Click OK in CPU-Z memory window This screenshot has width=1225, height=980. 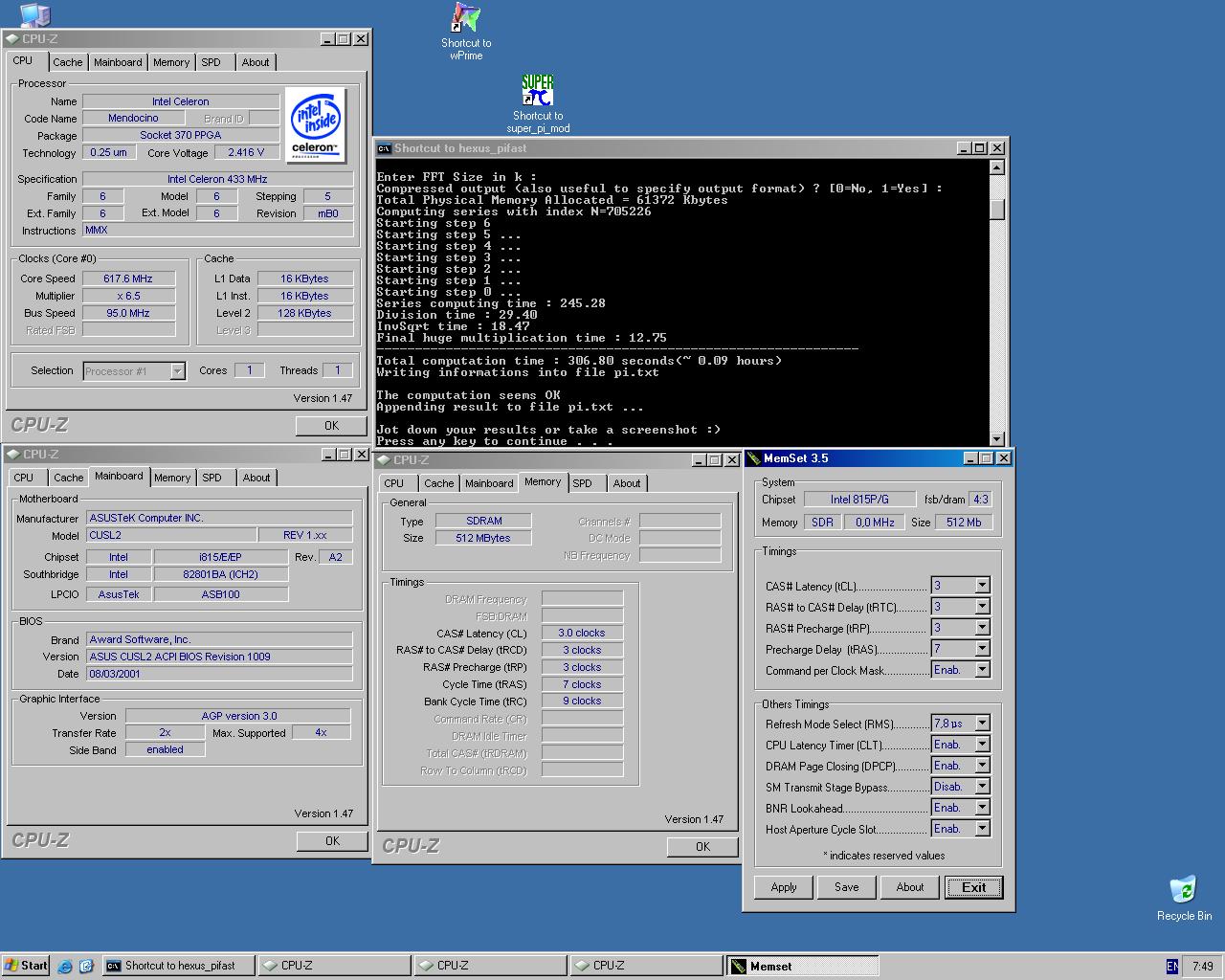coord(702,847)
